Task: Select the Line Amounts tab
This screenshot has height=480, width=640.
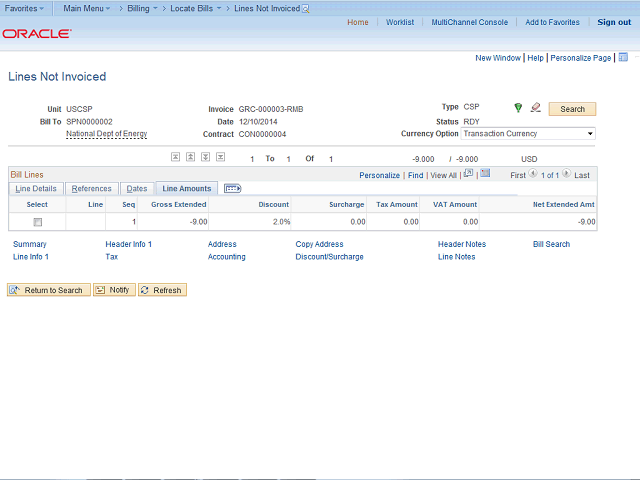Action: [187, 189]
